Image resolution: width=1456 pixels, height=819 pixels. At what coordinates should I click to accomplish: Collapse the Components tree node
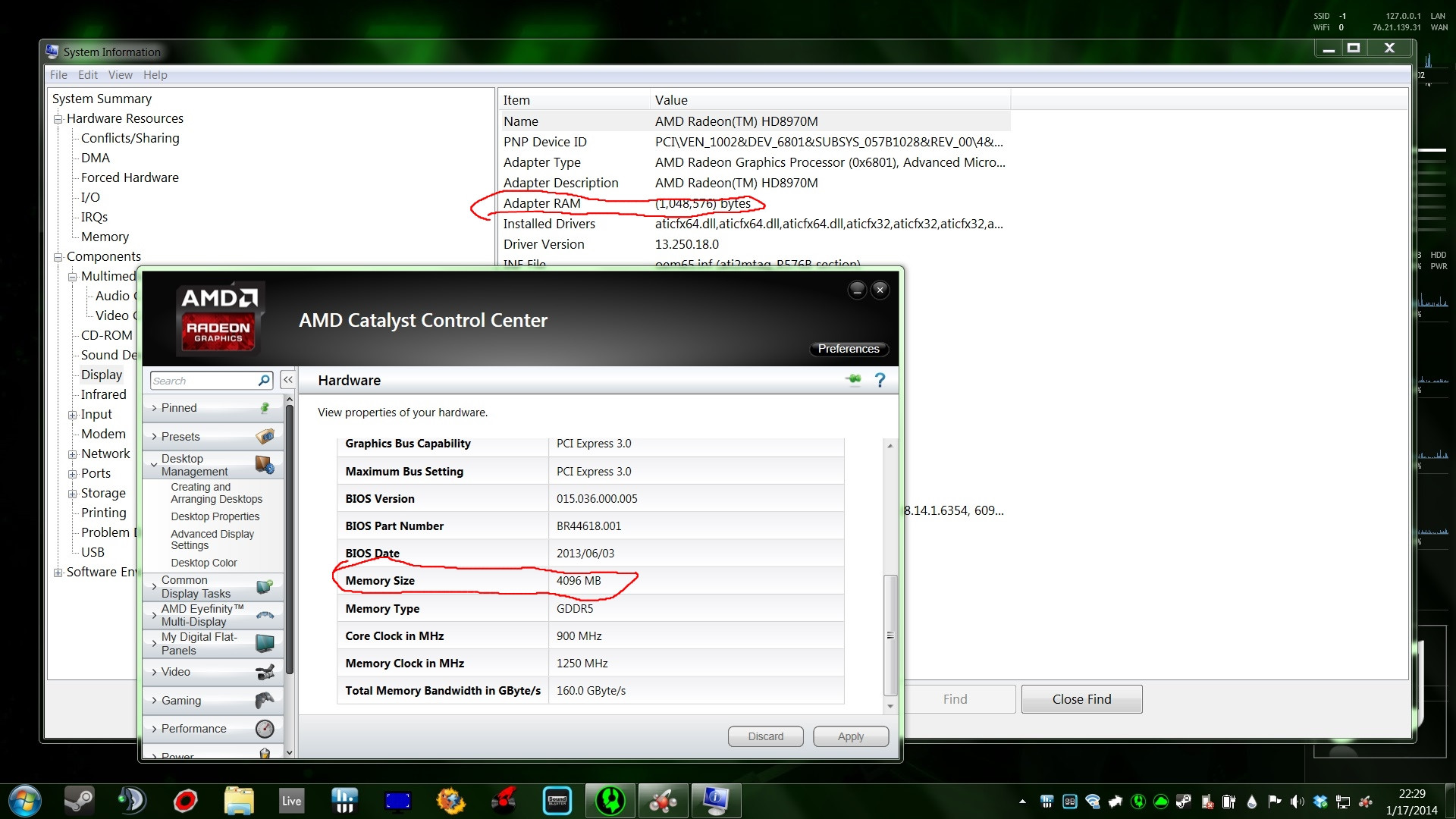[x=58, y=257]
